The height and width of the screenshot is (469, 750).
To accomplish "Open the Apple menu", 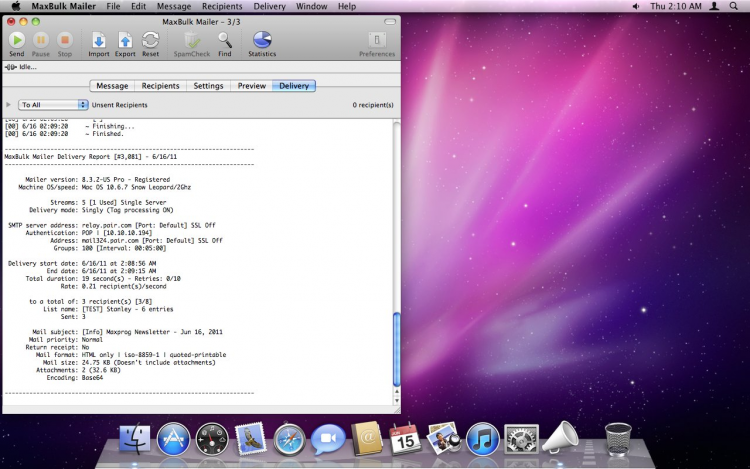I will (16, 6).
